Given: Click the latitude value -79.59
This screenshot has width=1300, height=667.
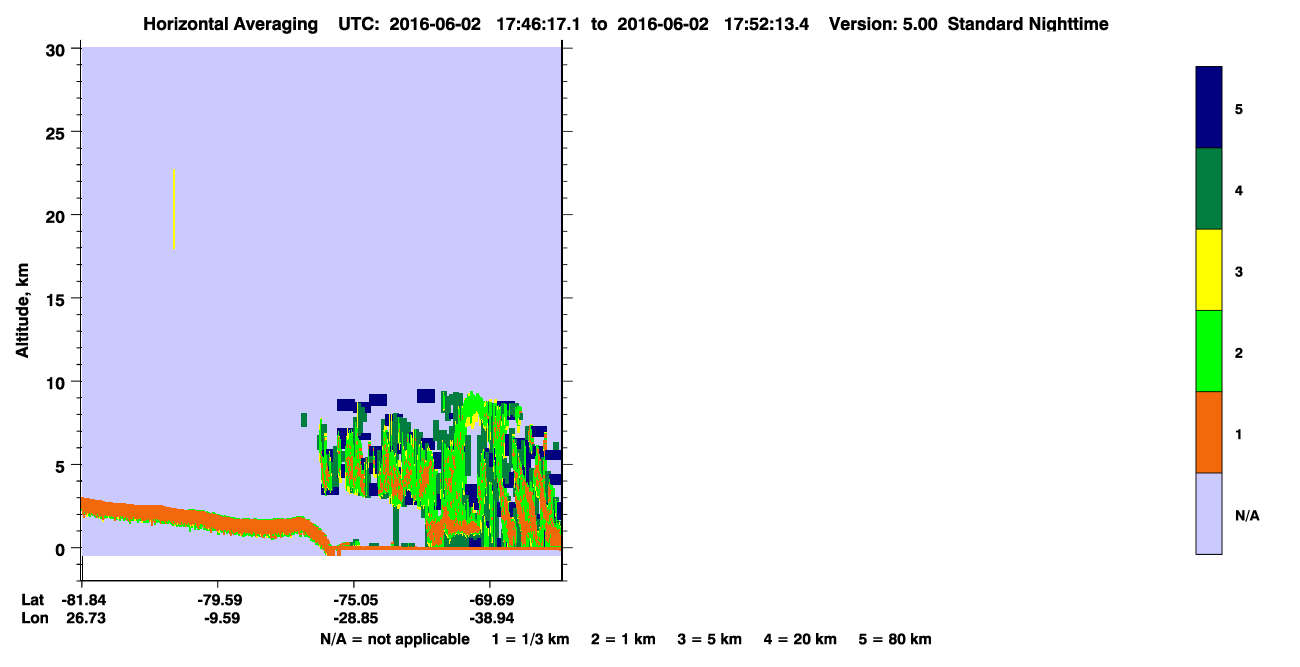Looking at the screenshot, I should click(x=218, y=600).
